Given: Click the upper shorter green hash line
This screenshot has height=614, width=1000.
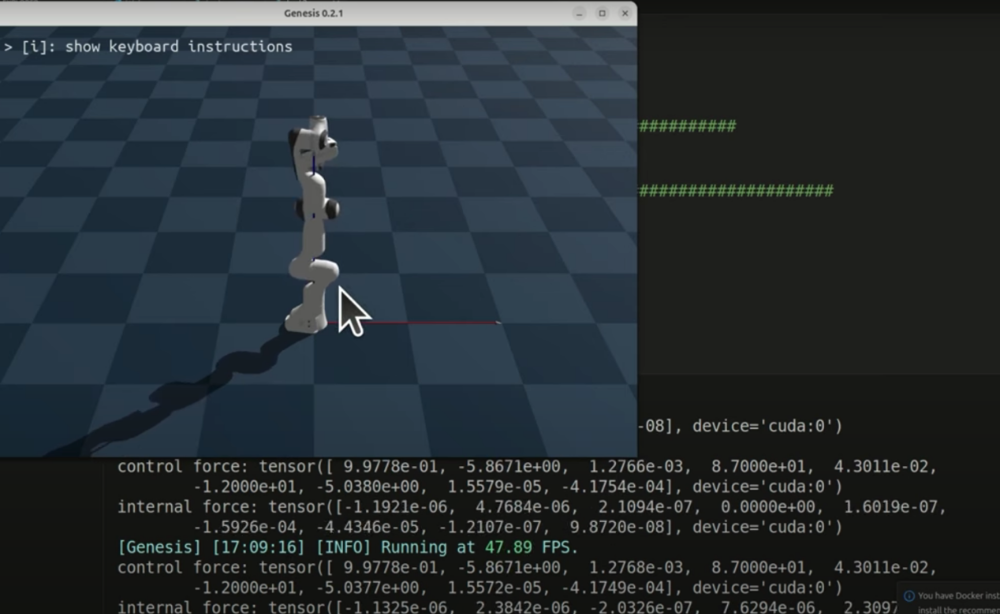Looking at the screenshot, I should [687, 126].
